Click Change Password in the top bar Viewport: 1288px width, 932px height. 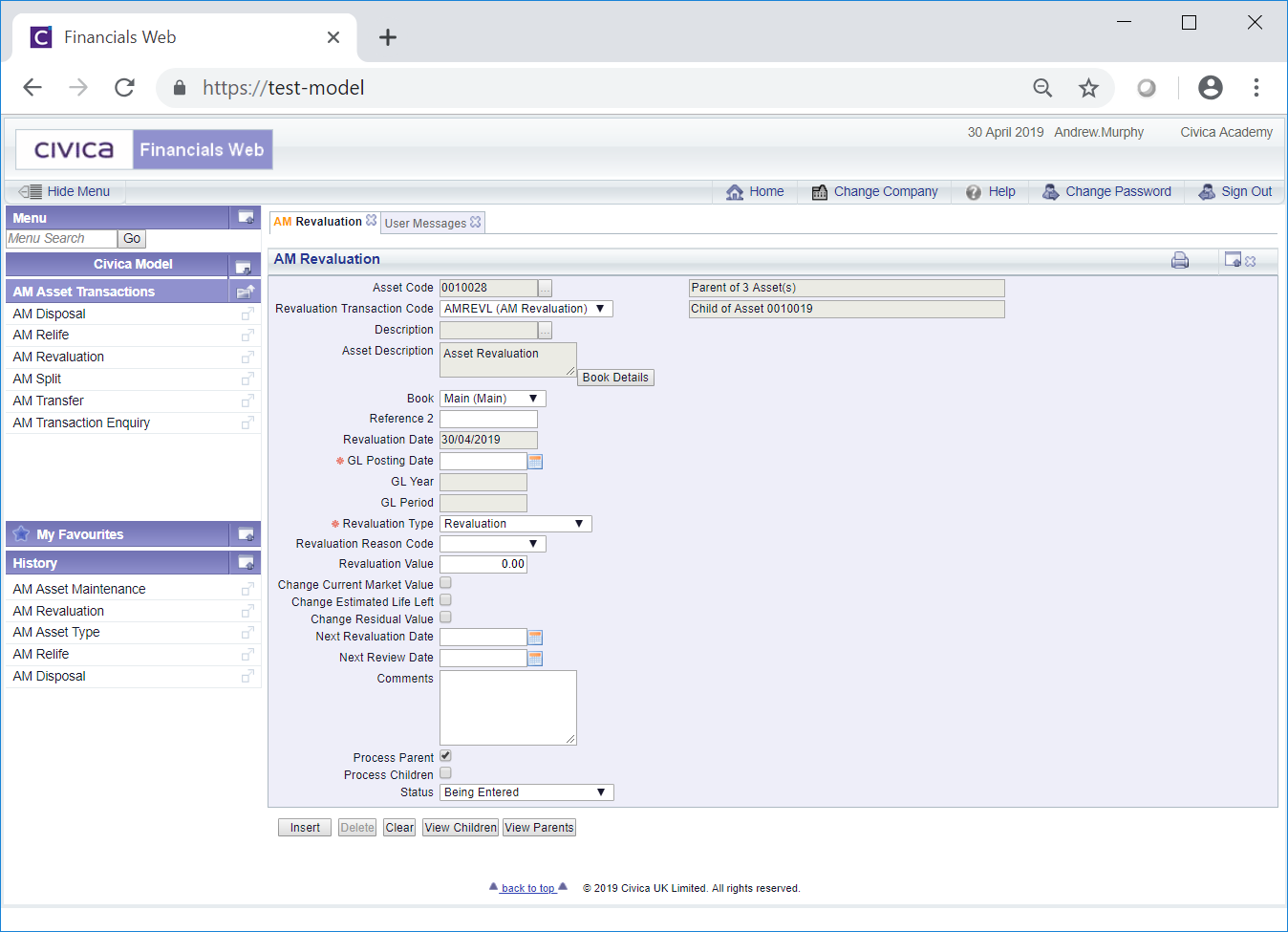coord(1106,191)
